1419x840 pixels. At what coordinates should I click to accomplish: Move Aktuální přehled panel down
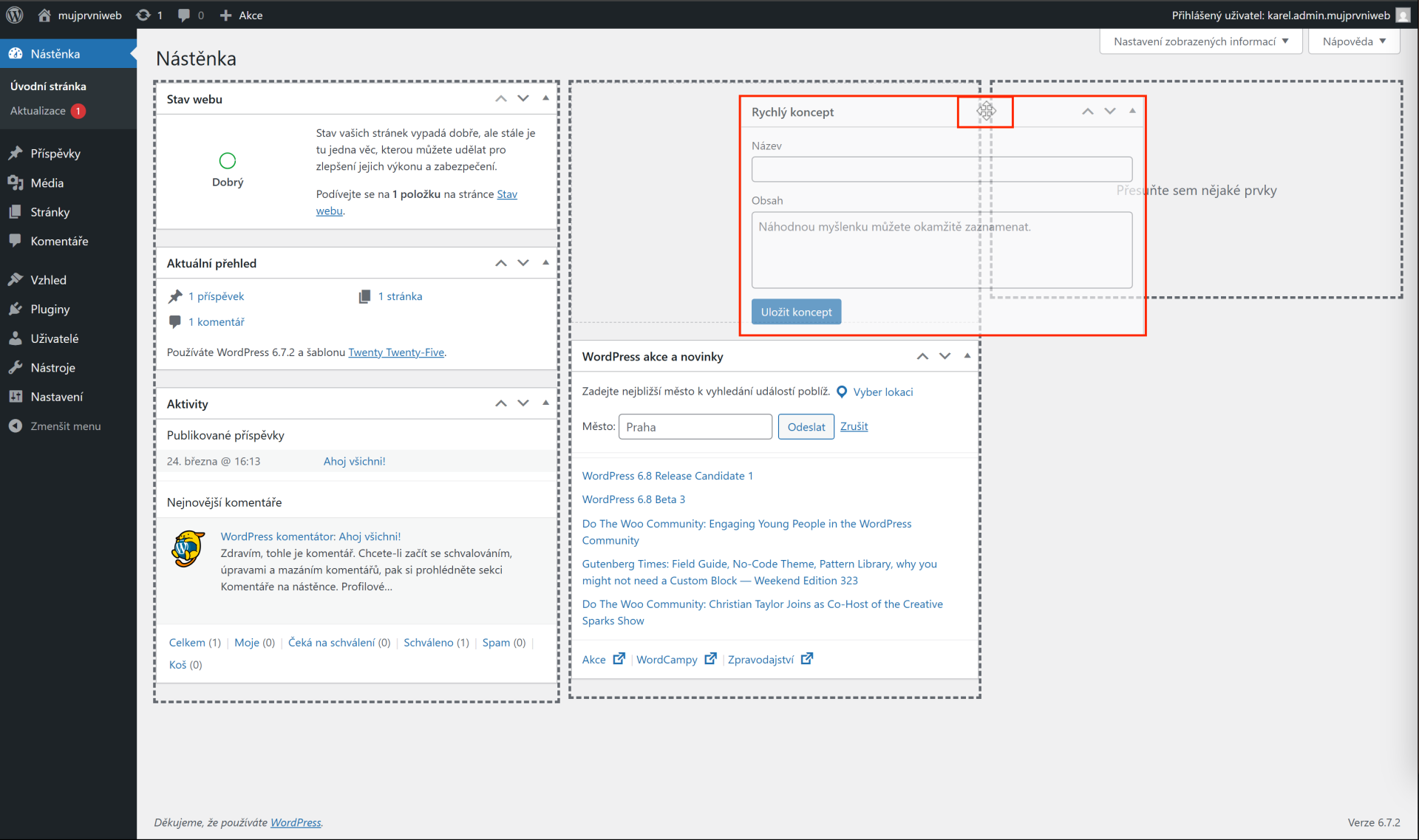523,263
